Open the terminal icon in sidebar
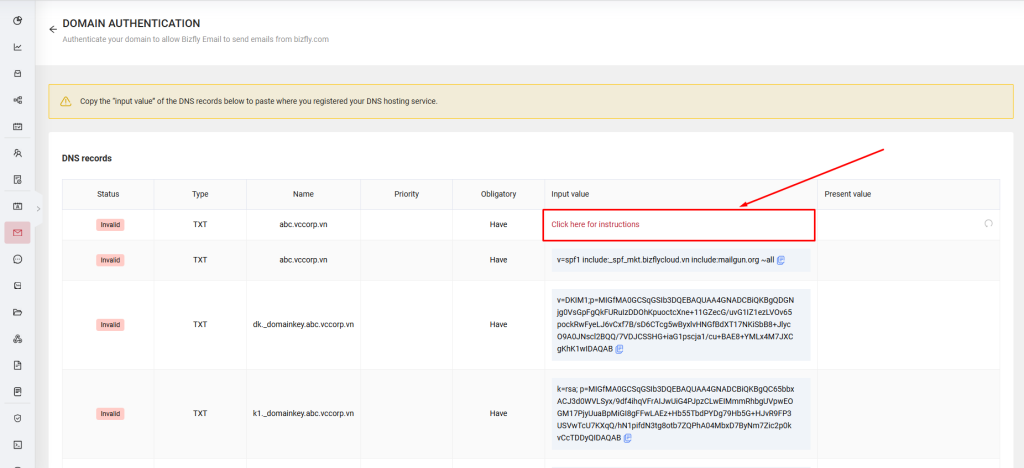Screen dimensions: 1024x468 (x=17, y=444)
